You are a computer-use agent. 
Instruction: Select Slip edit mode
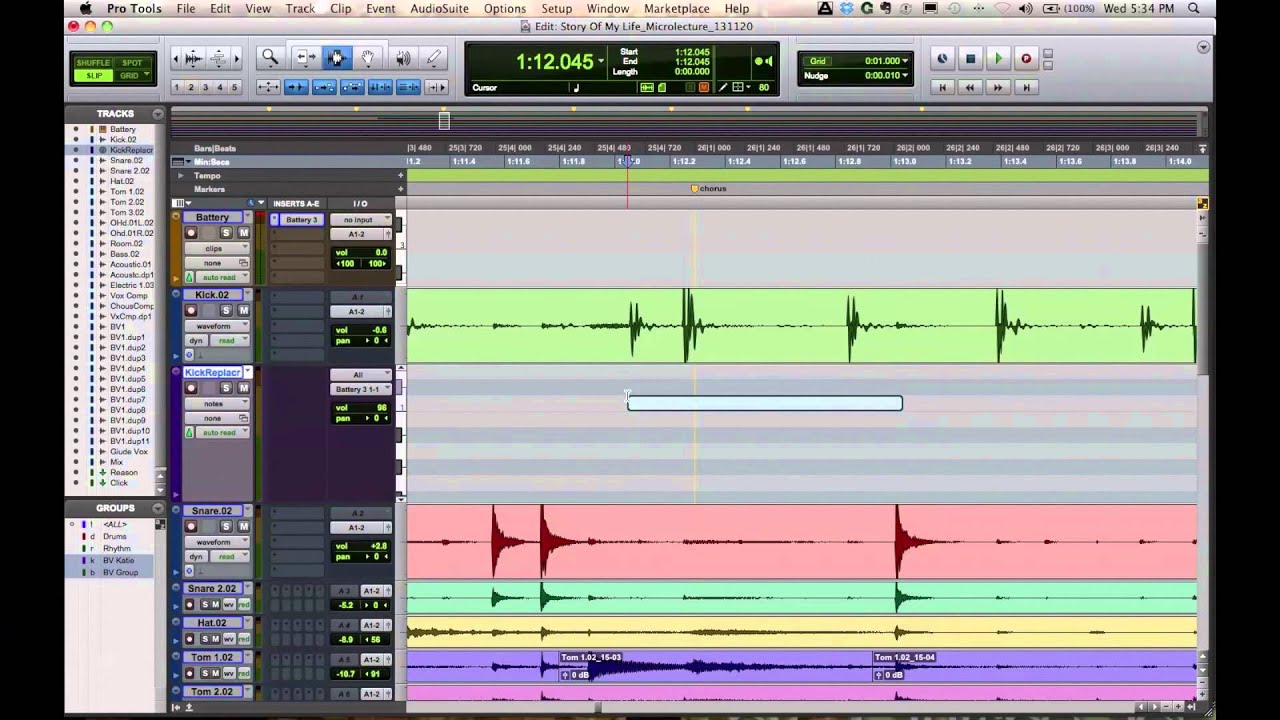click(x=93, y=75)
